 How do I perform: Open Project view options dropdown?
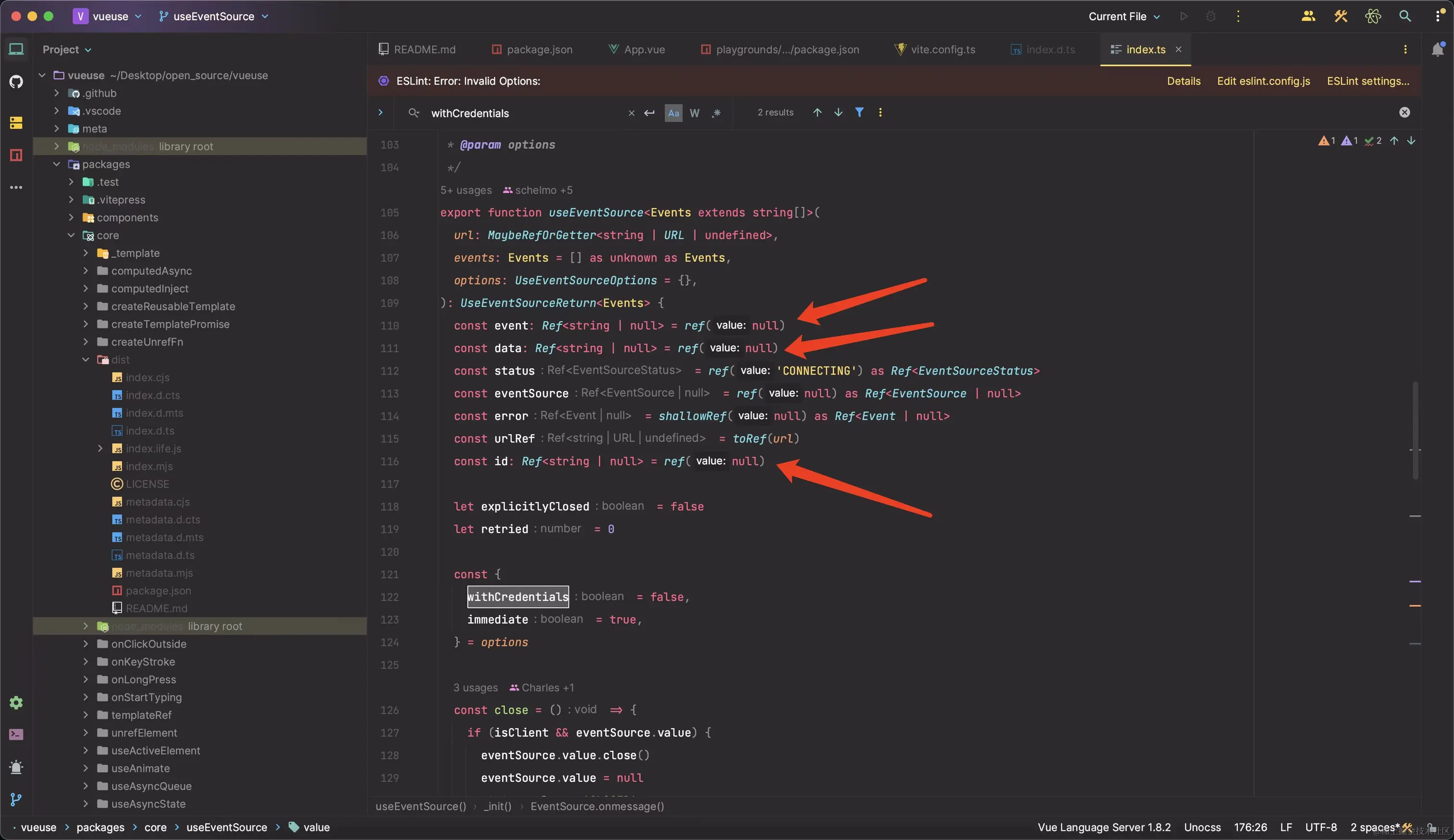(x=67, y=50)
